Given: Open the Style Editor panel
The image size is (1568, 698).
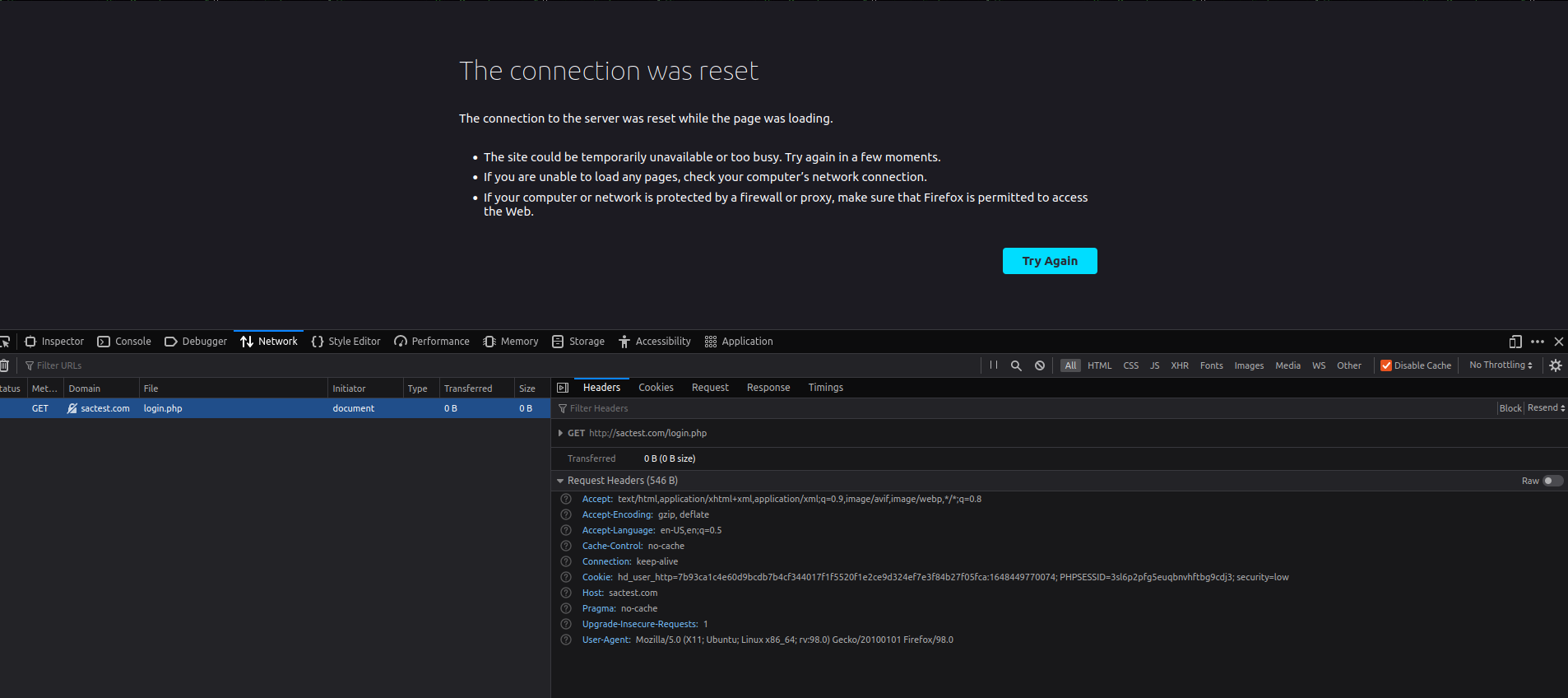Looking at the screenshot, I should pyautogui.click(x=346, y=342).
